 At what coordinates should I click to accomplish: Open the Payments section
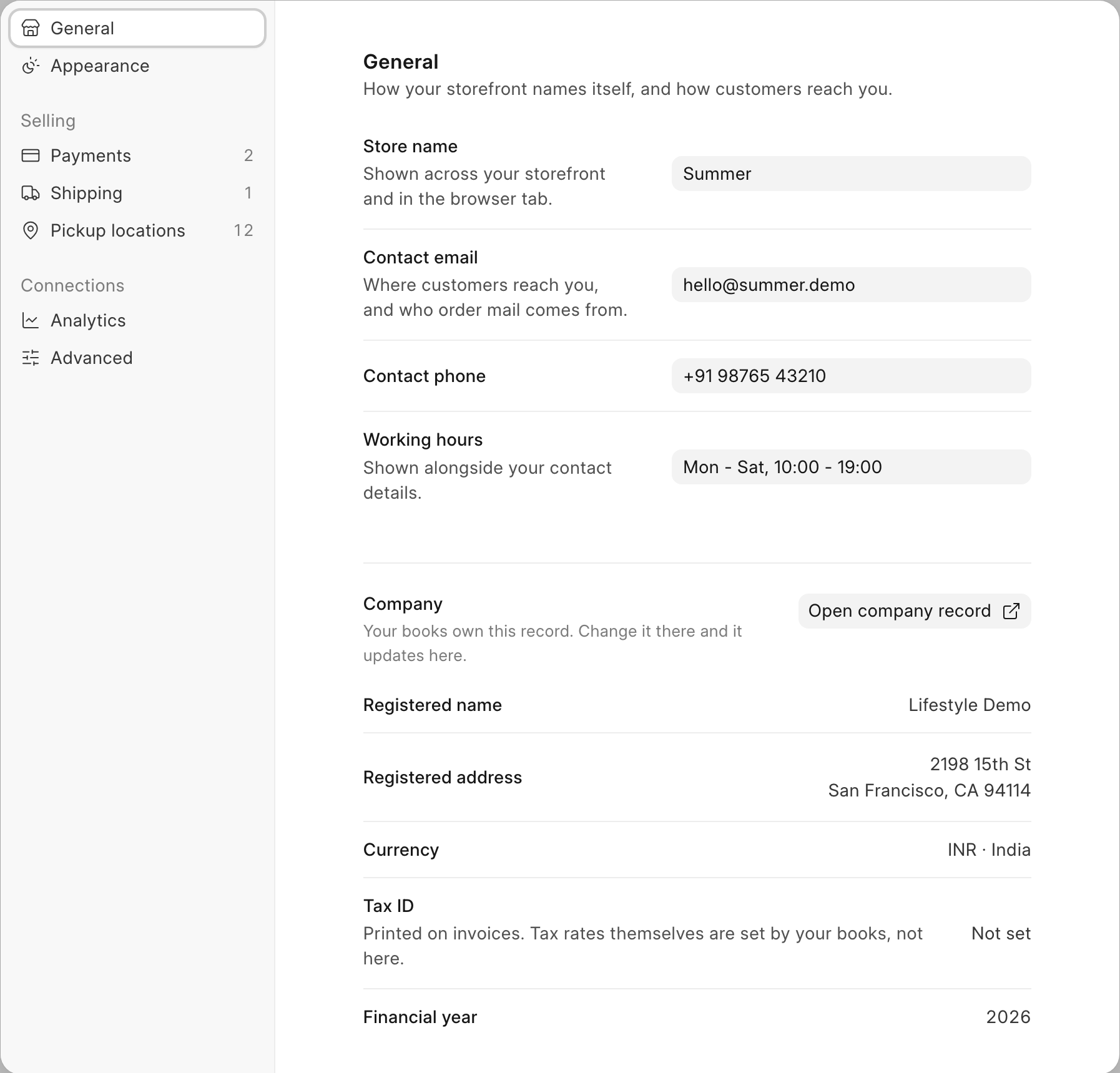pyautogui.click(x=137, y=155)
